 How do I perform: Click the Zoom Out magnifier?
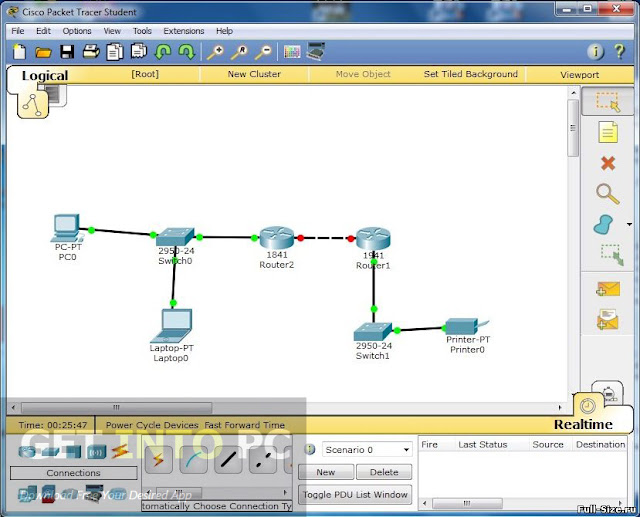point(263,52)
